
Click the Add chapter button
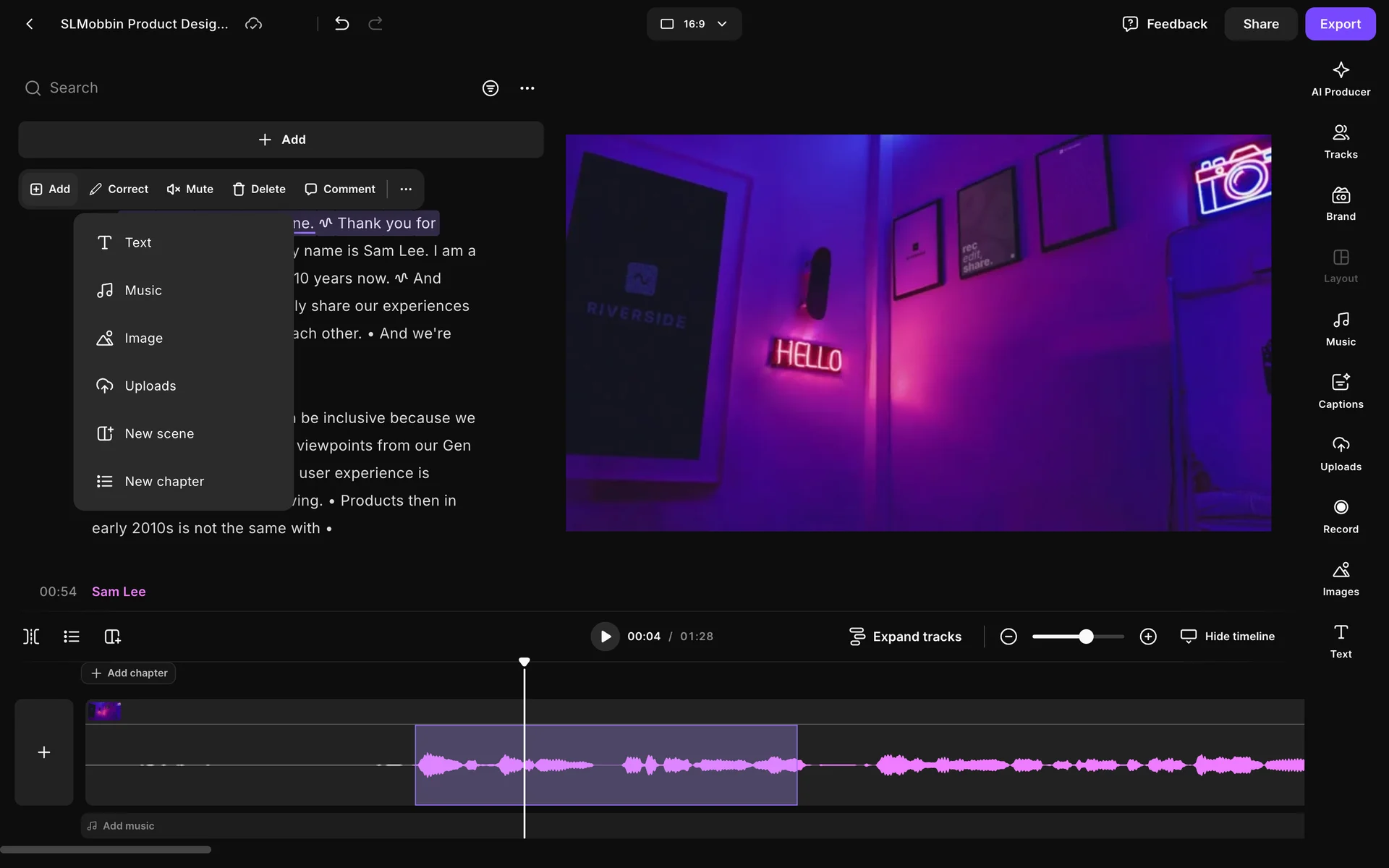coord(129,673)
